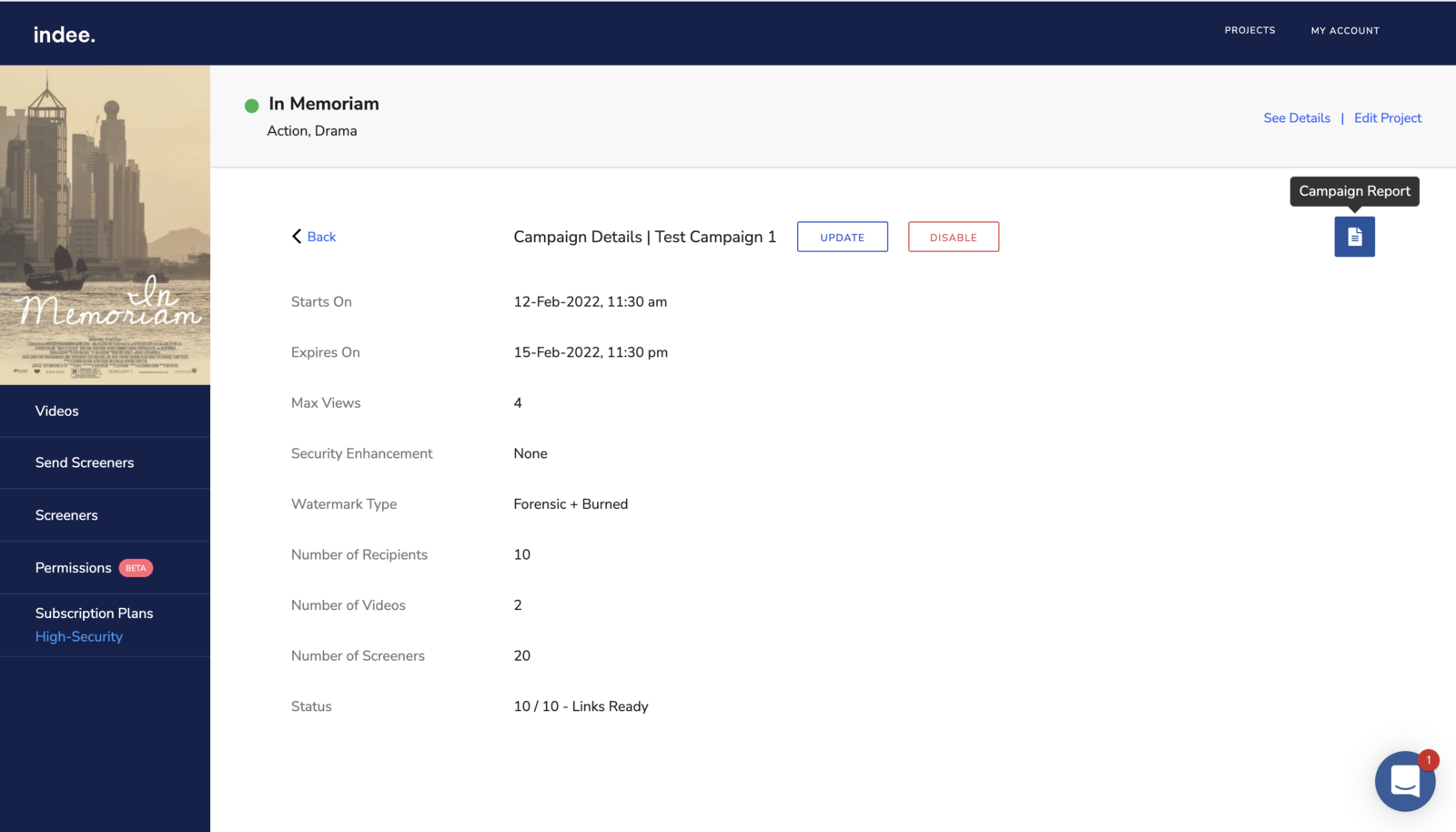Open the PROJECTS menu

tap(1249, 30)
